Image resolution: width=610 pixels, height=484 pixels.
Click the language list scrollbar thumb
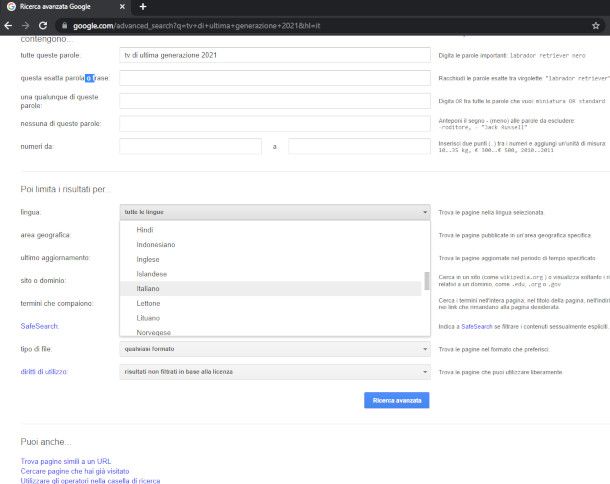pyautogui.click(x=426, y=281)
